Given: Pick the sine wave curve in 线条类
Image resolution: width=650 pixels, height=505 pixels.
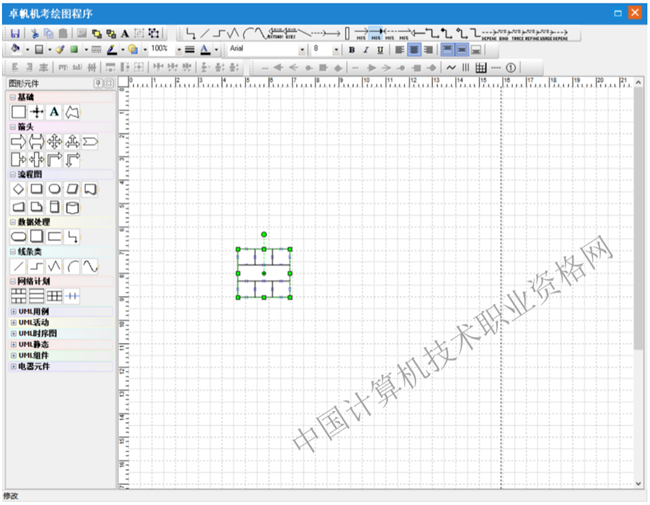Looking at the screenshot, I should (90, 266).
